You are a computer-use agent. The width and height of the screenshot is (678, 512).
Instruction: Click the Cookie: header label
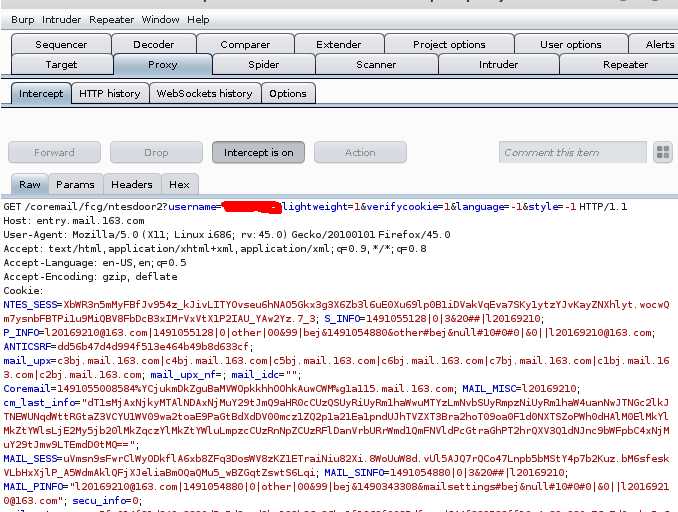(x=23, y=291)
